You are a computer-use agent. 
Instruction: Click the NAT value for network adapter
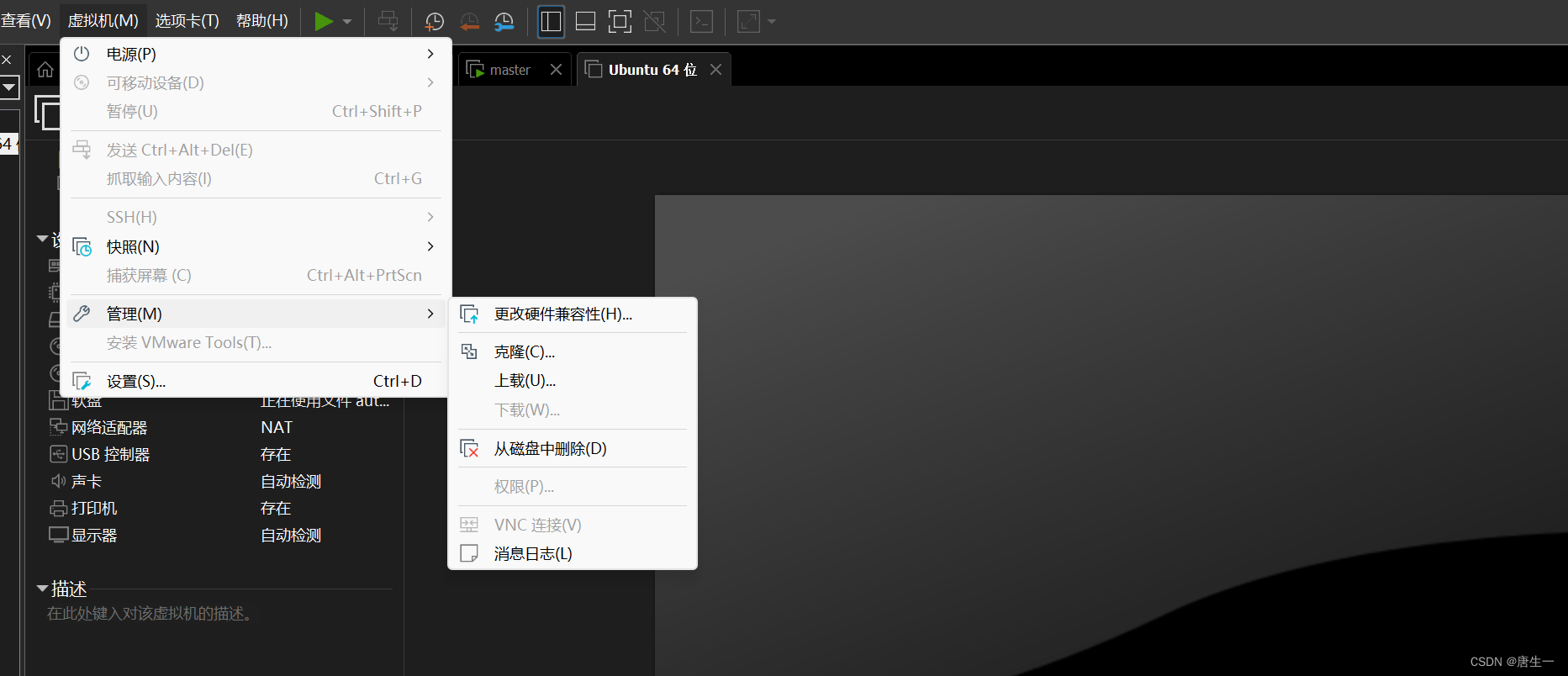pos(277,427)
